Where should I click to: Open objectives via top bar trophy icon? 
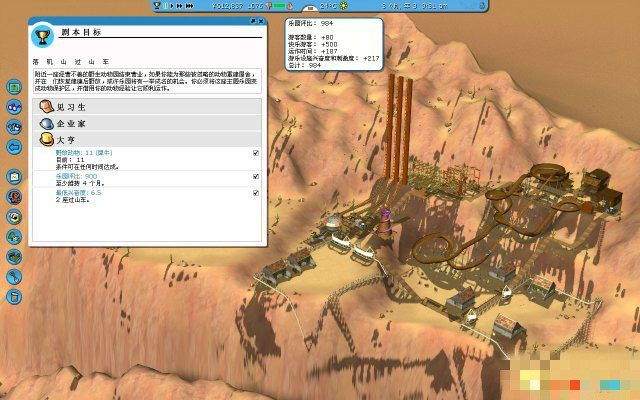pos(157,6)
